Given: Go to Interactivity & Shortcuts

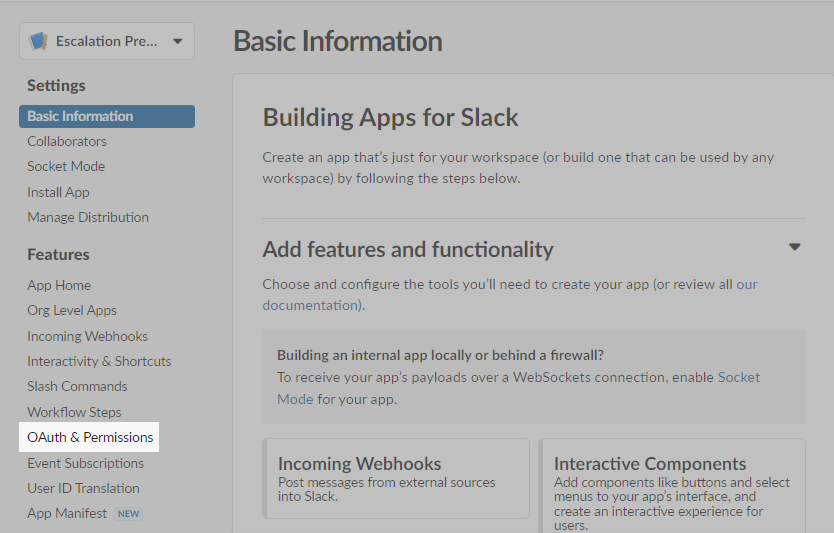Looking at the screenshot, I should coord(99,361).
